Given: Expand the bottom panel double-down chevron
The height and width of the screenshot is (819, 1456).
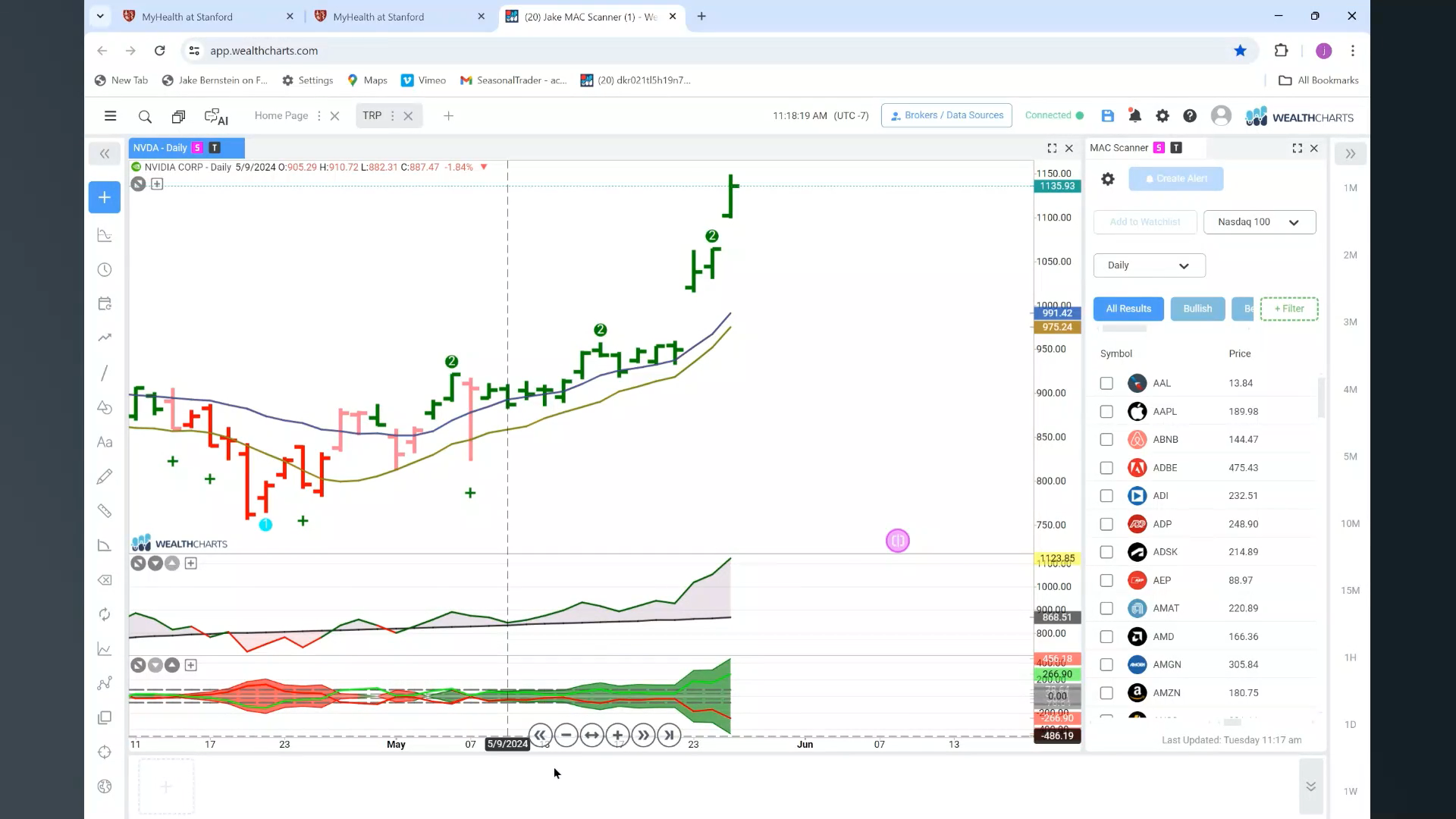Looking at the screenshot, I should pyautogui.click(x=1310, y=786).
